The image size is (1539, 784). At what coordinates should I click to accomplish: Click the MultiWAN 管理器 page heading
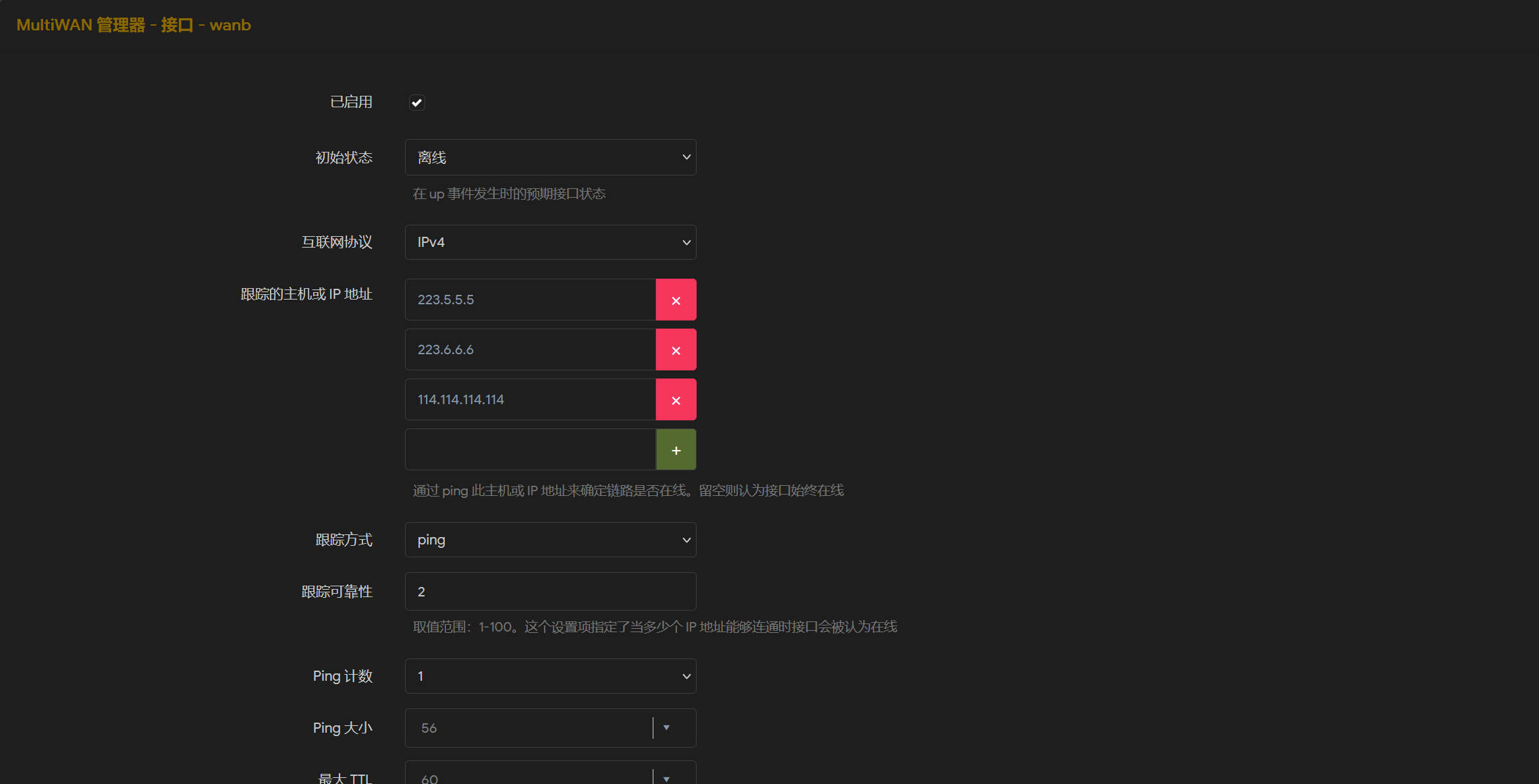(134, 26)
